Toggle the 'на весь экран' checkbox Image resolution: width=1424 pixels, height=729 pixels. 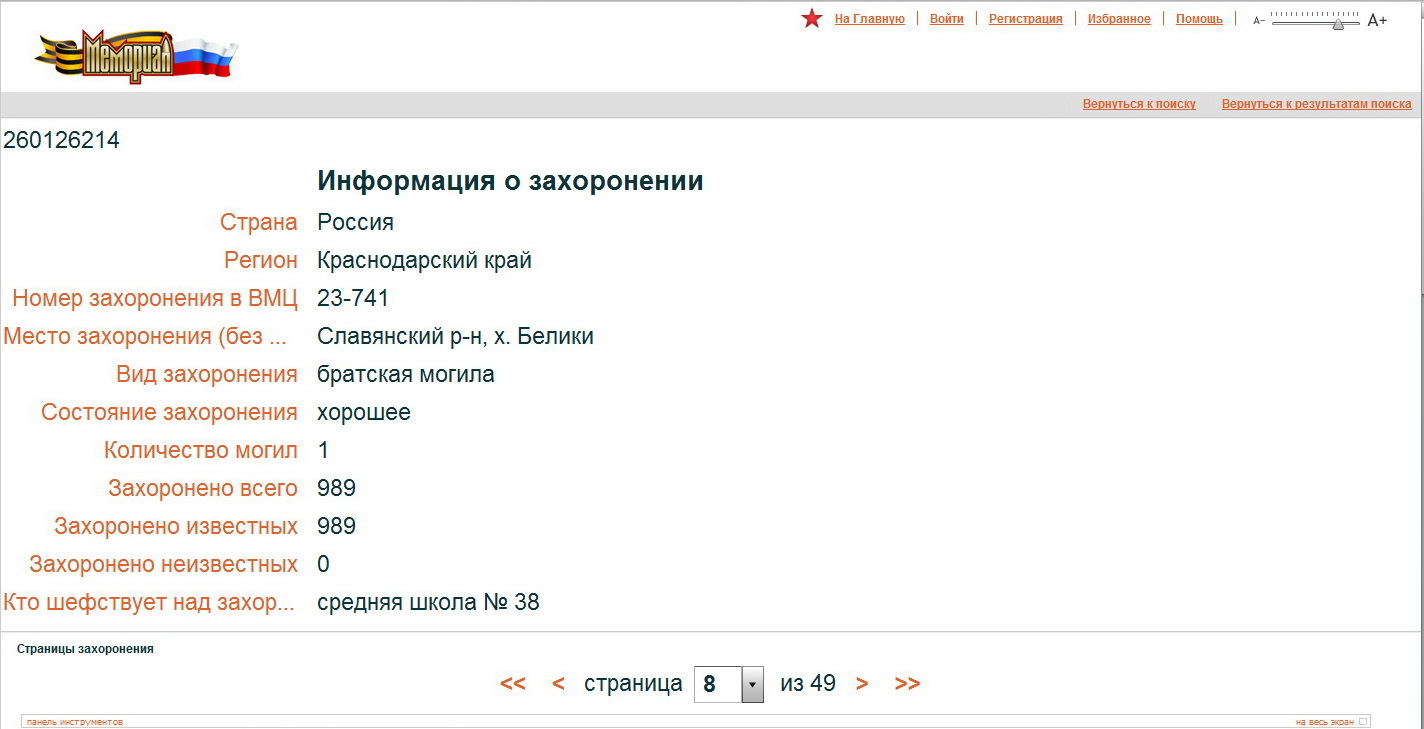tap(1363, 721)
